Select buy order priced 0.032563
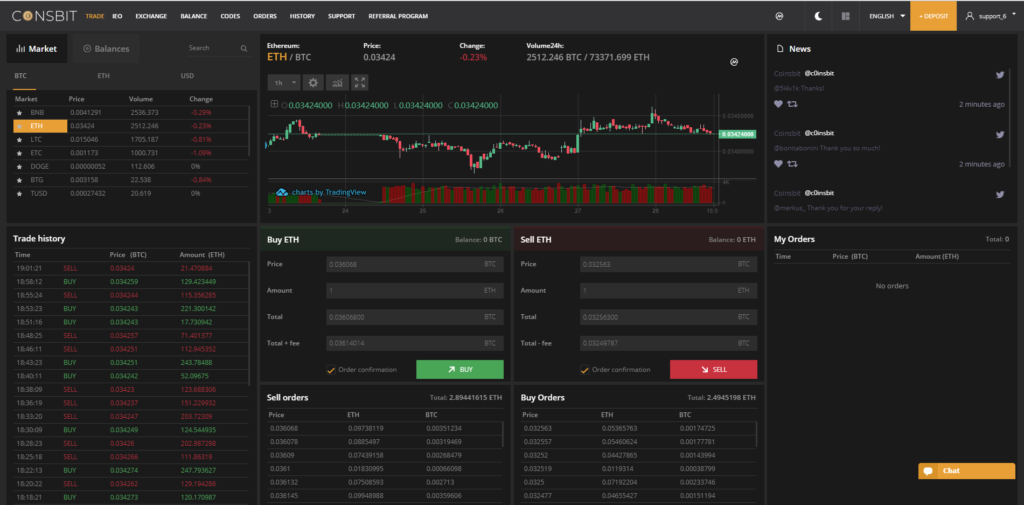The width and height of the screenshot is (1024, 505). click(x=639, y=429)
